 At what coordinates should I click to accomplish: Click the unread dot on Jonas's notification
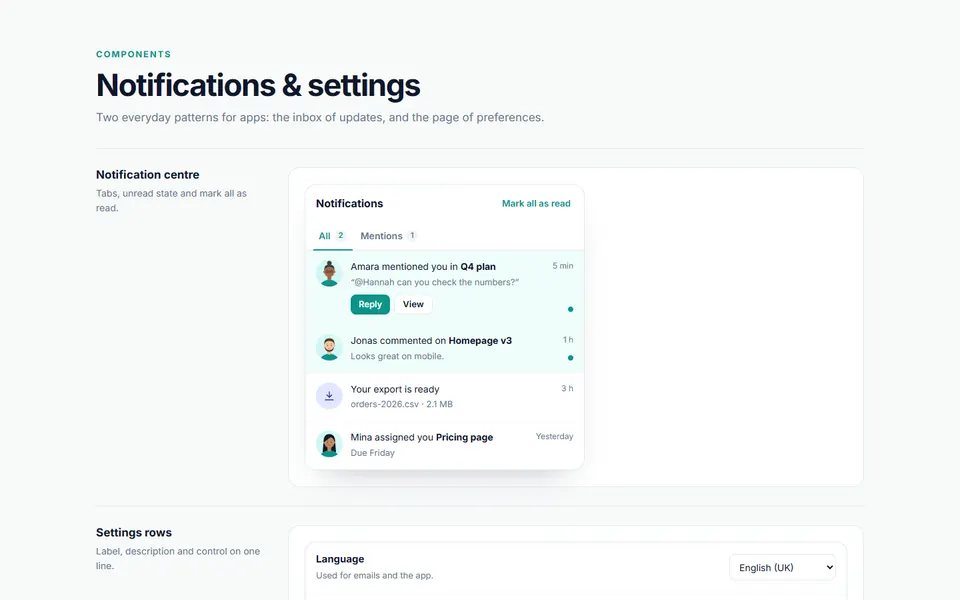571,358
